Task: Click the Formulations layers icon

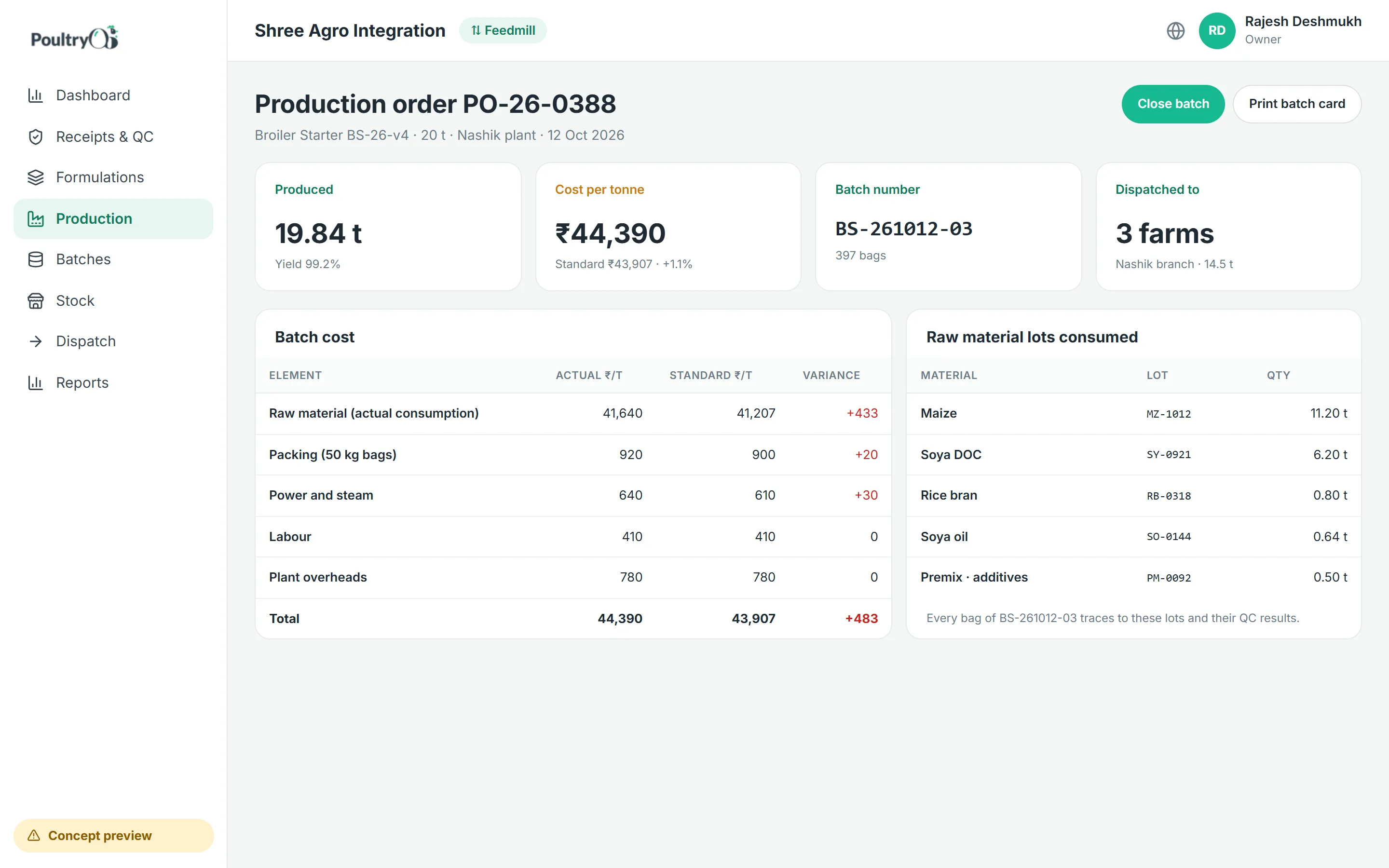Action: pos(36,177)
